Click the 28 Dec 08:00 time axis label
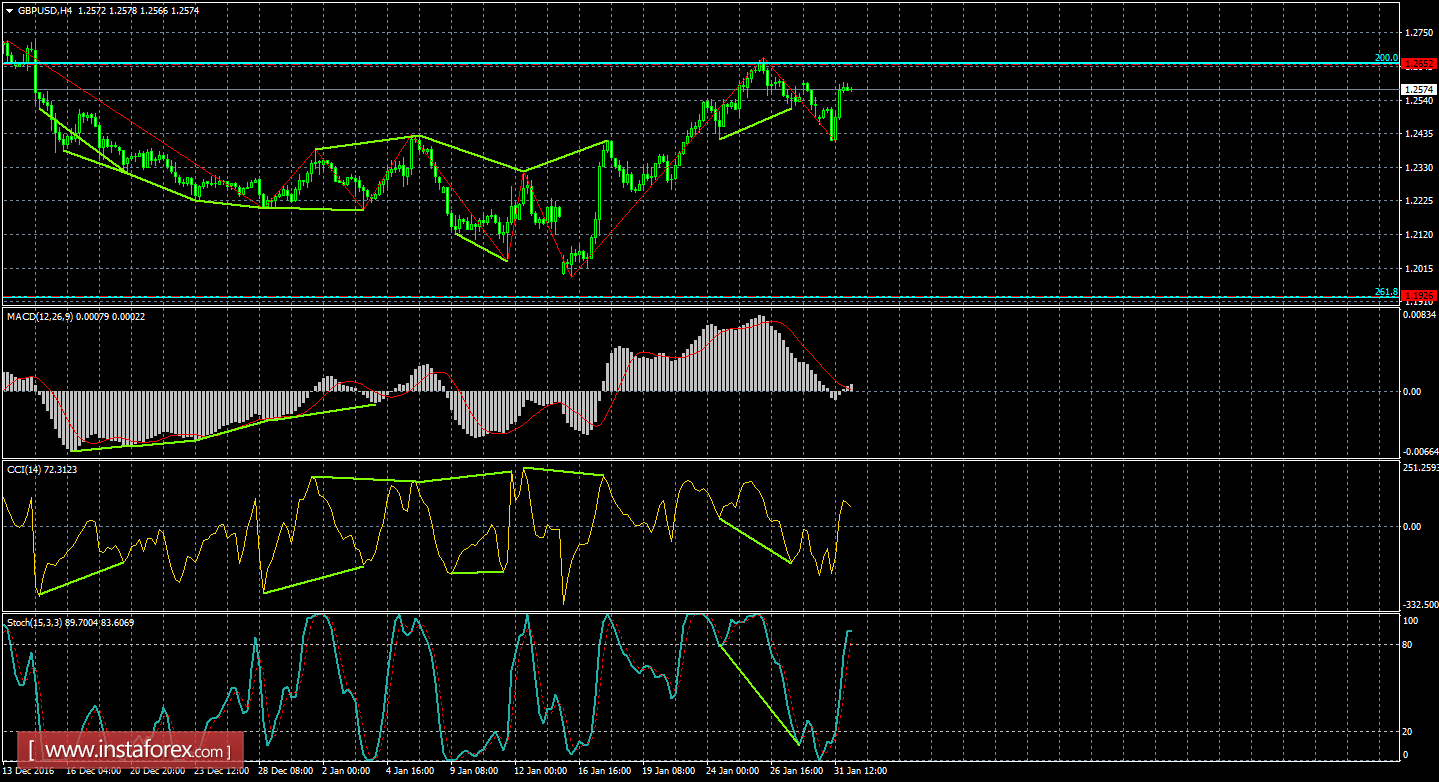 pyautogui.click(x=285, y=771)
